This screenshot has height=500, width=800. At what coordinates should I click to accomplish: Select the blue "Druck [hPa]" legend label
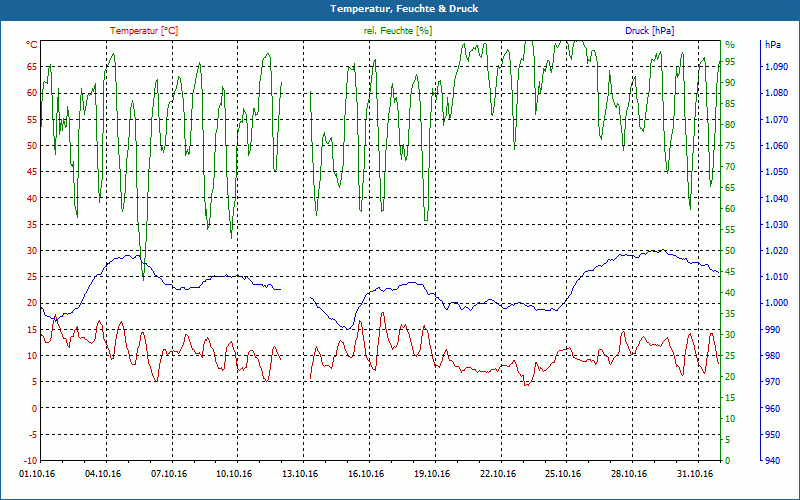pyautogui.click(x=649, y=31)
